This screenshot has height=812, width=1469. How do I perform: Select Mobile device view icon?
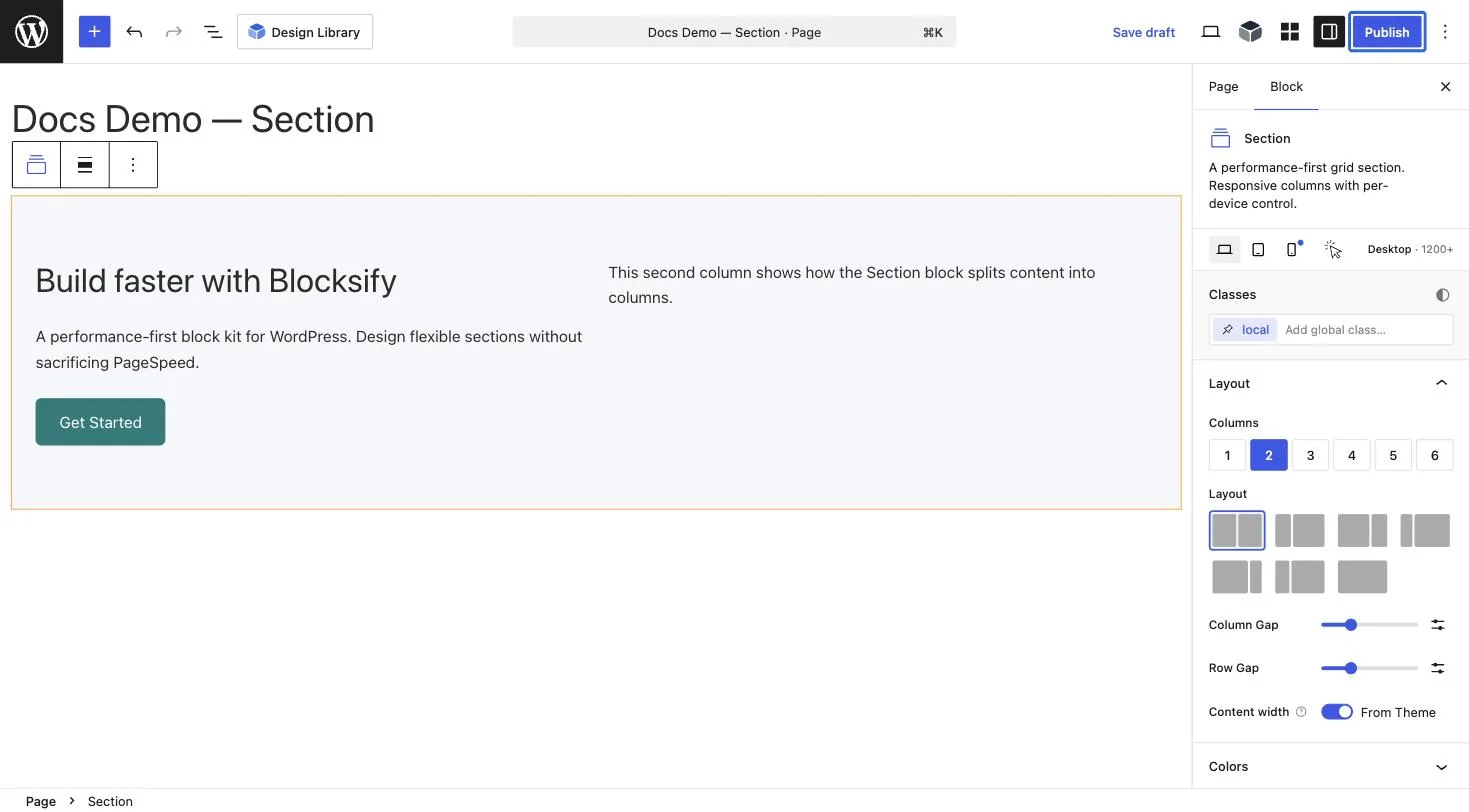tap(1292, 249)
